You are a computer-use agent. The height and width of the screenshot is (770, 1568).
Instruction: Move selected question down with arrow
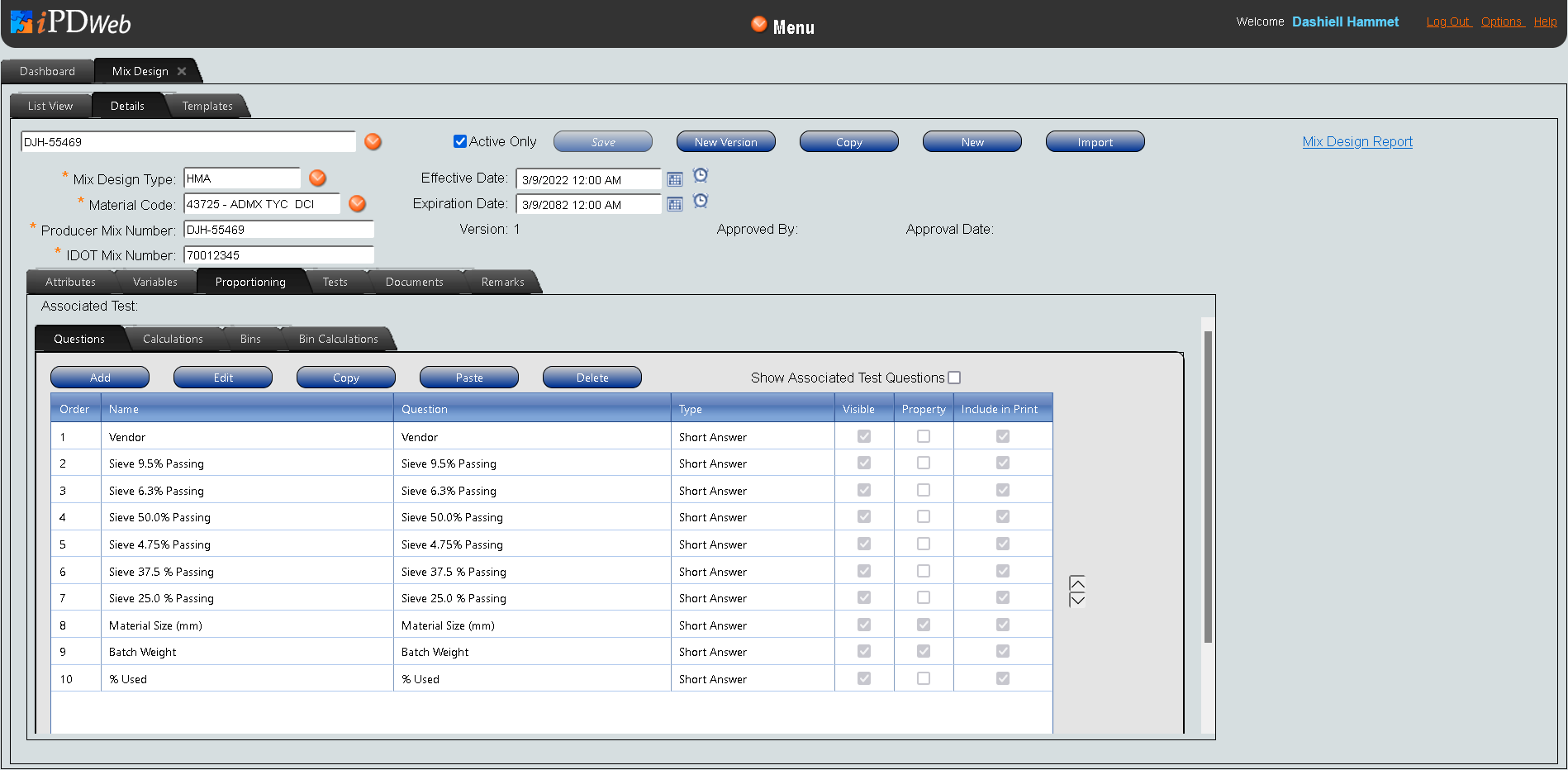(x=1077, y=600)
